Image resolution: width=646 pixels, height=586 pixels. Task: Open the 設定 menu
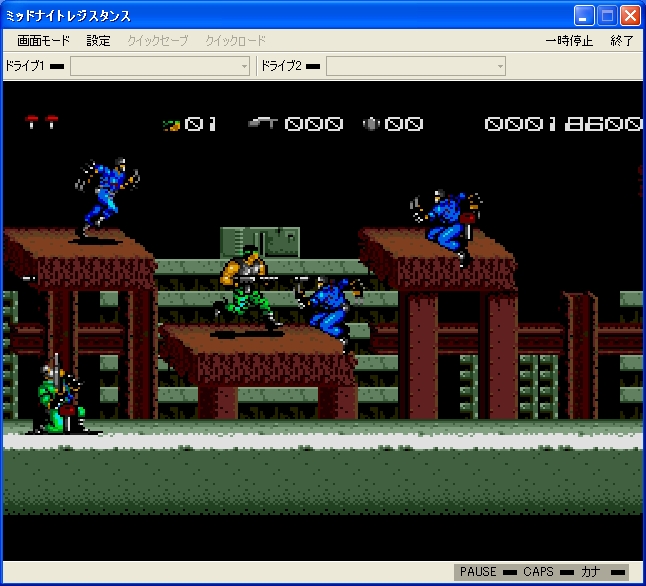(98, 40)
